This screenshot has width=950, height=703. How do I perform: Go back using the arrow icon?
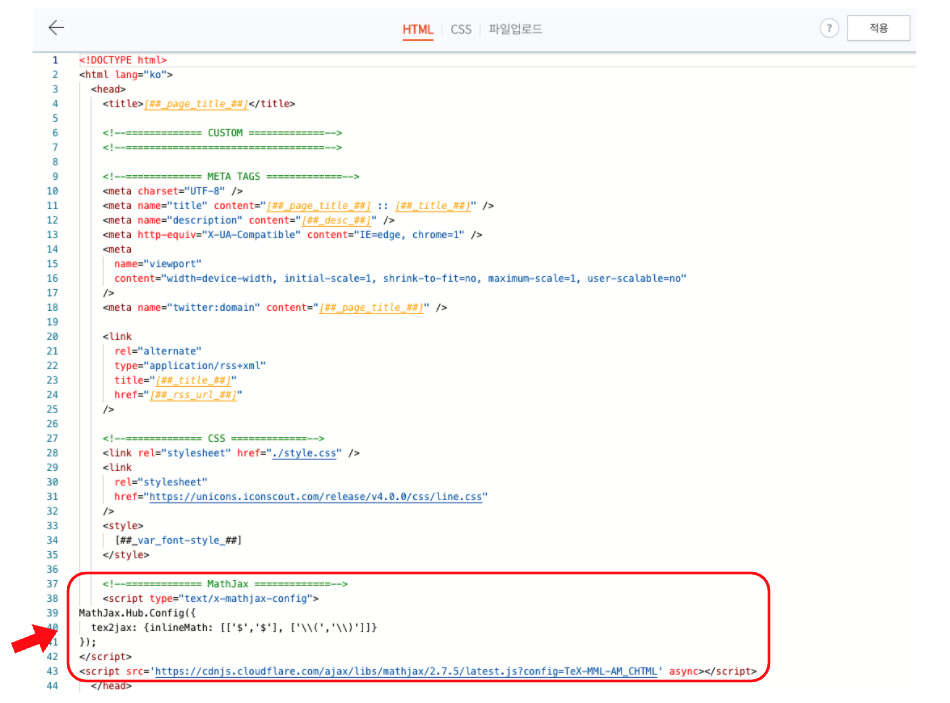point(56,27)
